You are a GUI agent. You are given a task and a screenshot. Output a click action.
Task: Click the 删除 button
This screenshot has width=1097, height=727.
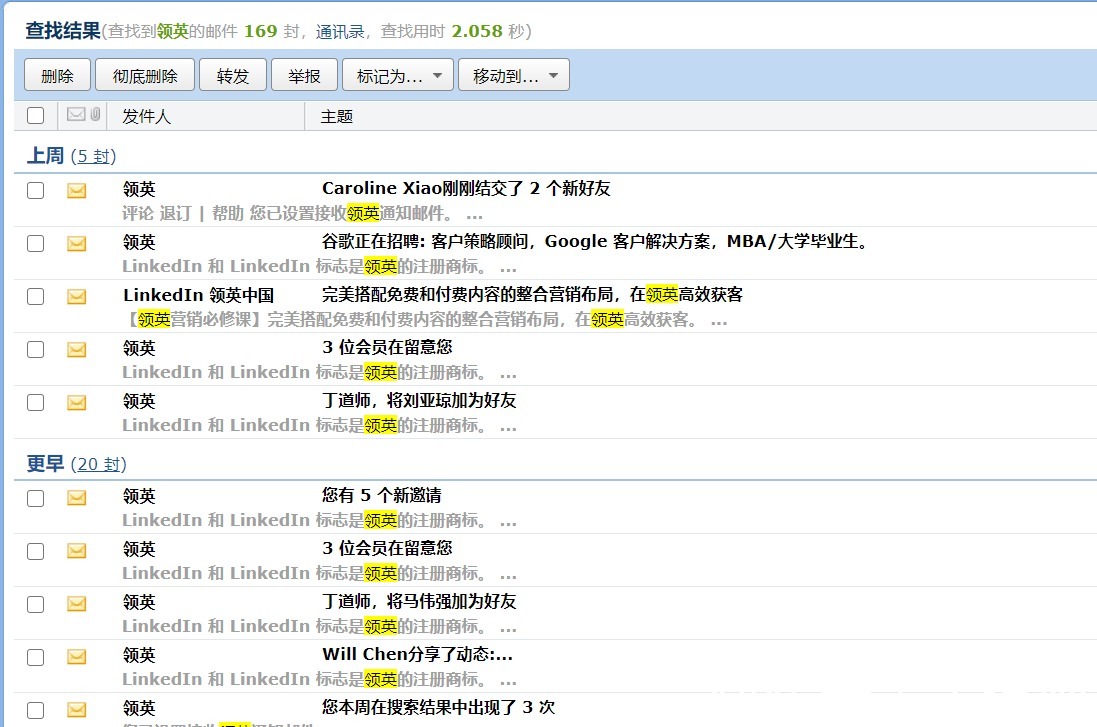point(57,75)
